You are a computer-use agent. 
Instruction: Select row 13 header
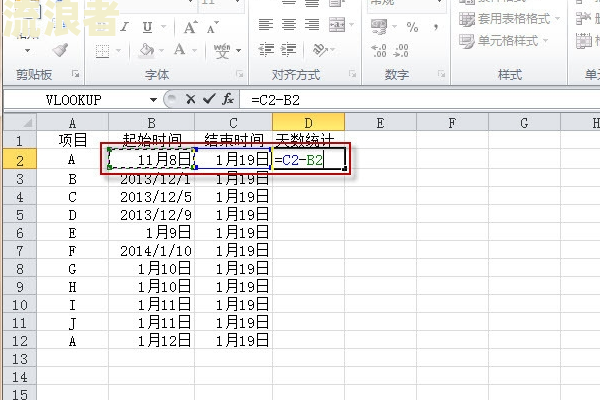[20, 359]
